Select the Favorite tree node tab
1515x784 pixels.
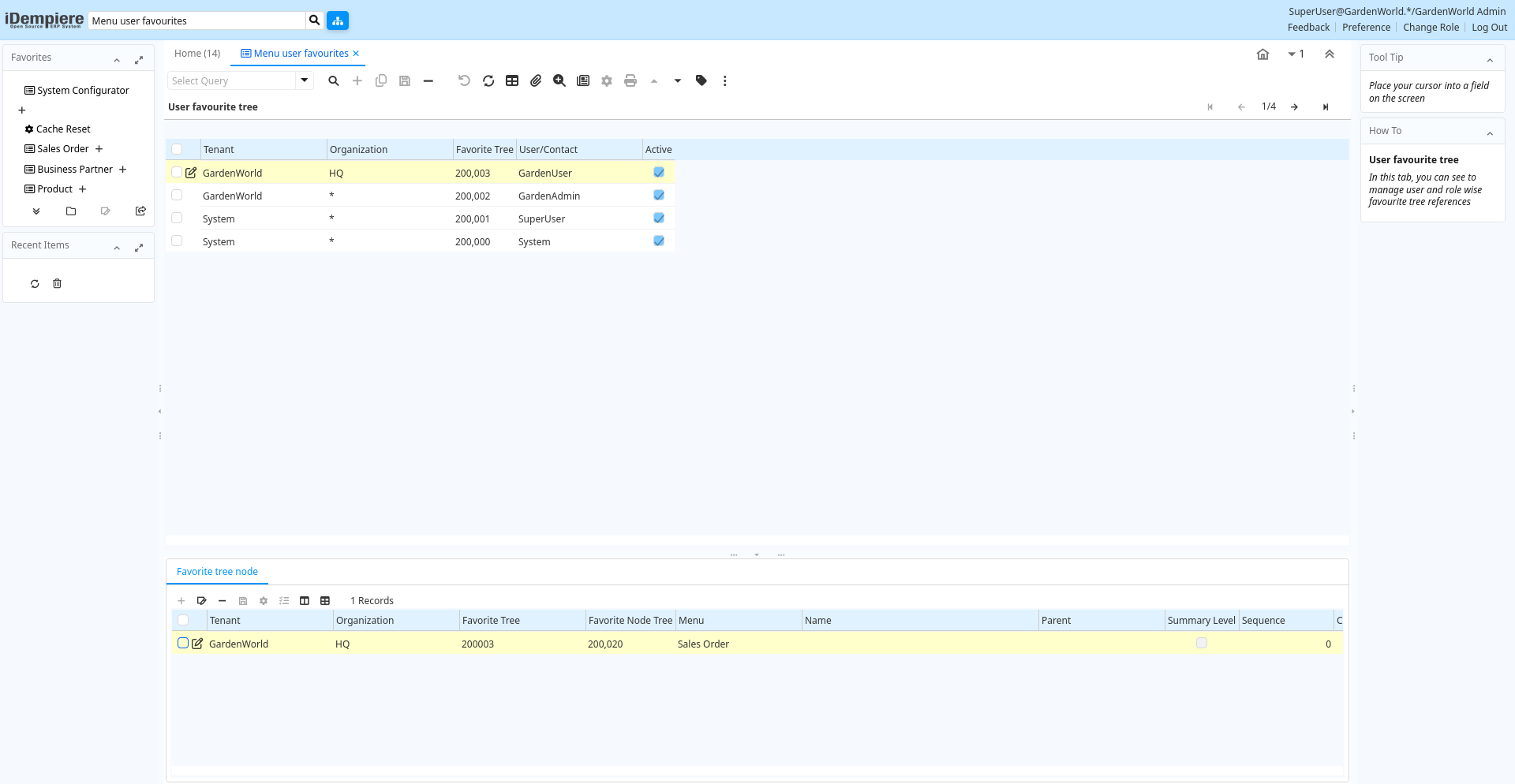pos(217,572)
